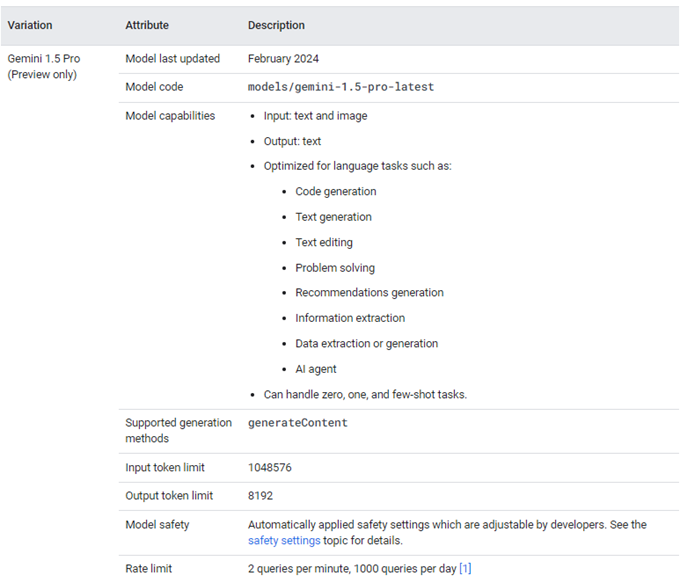Click the Code generation bullet item

tap(335, 191)
